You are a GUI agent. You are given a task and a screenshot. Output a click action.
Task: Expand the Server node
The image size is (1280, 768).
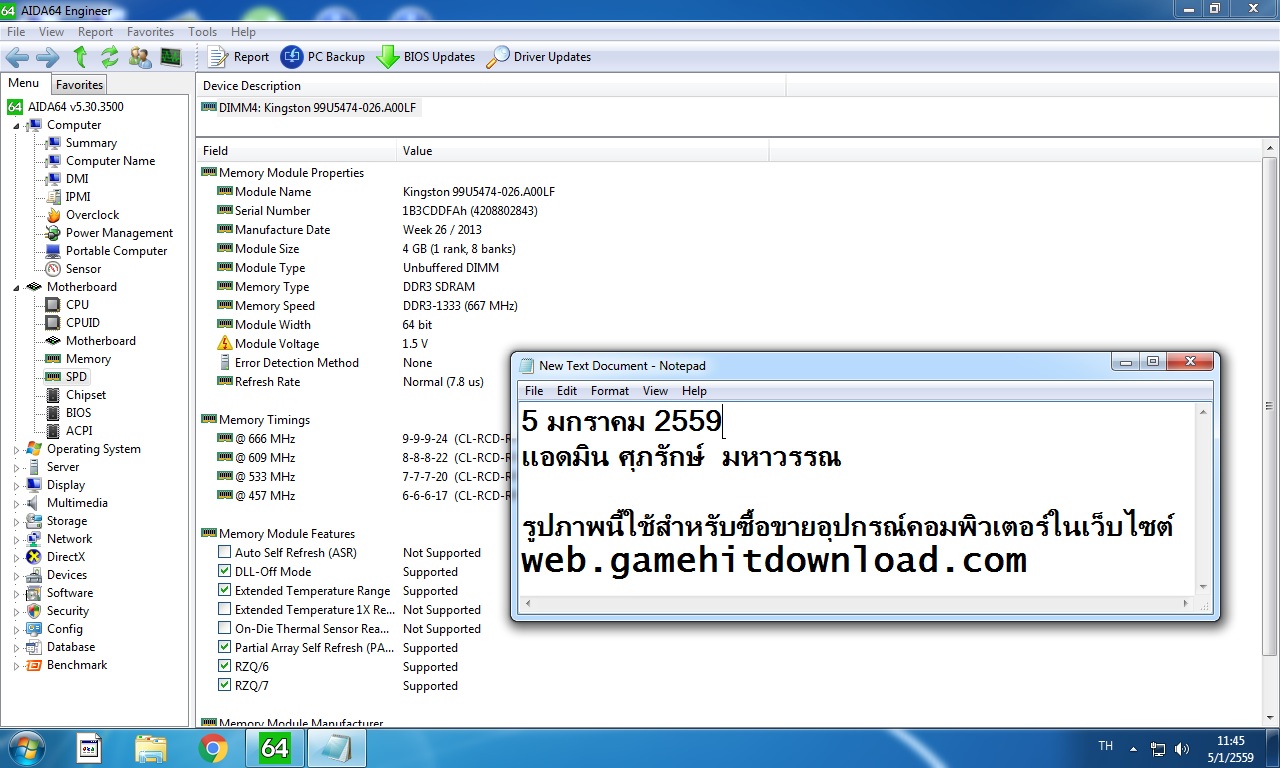click(16, 468)
